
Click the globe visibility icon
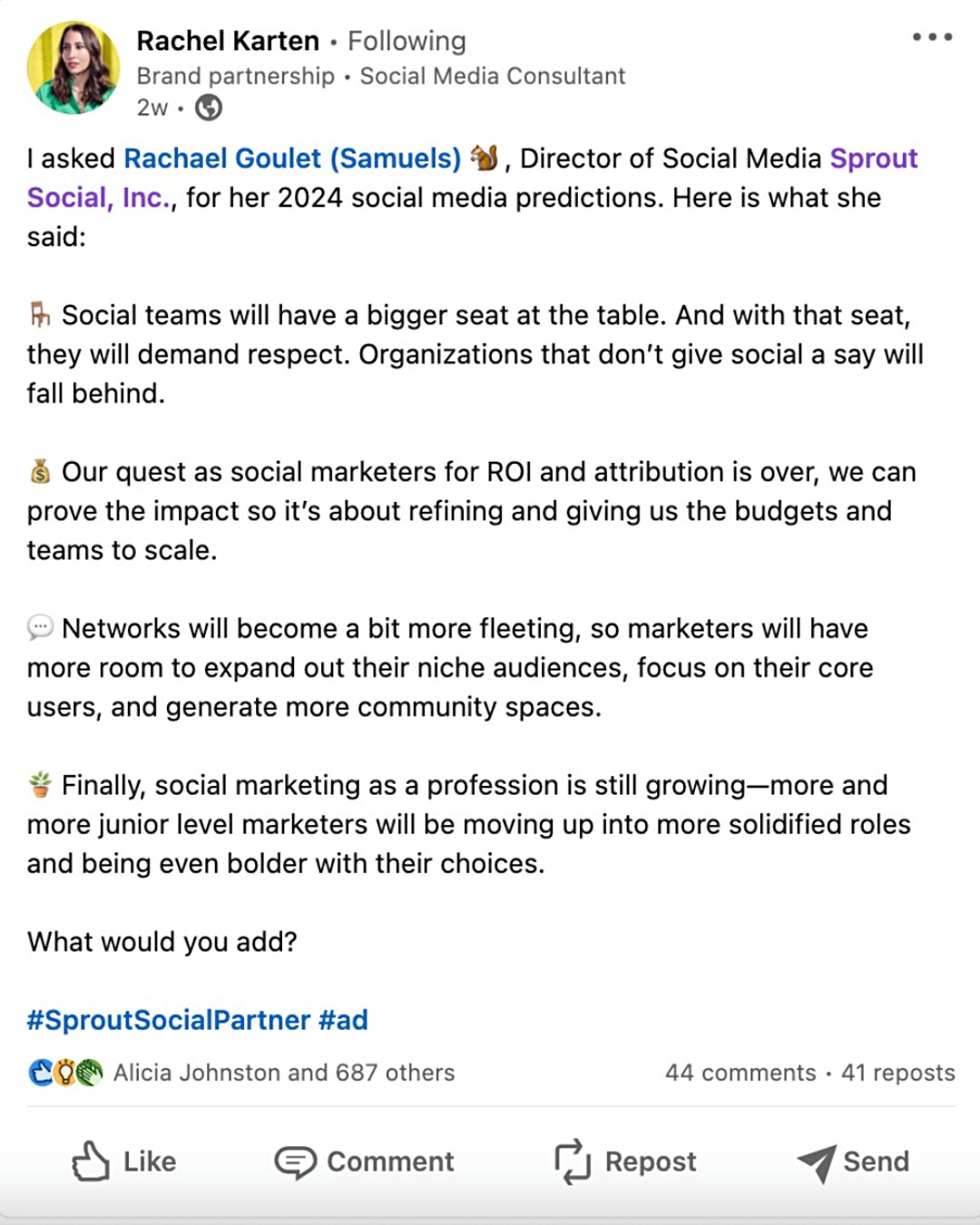[x=209, y=108]
